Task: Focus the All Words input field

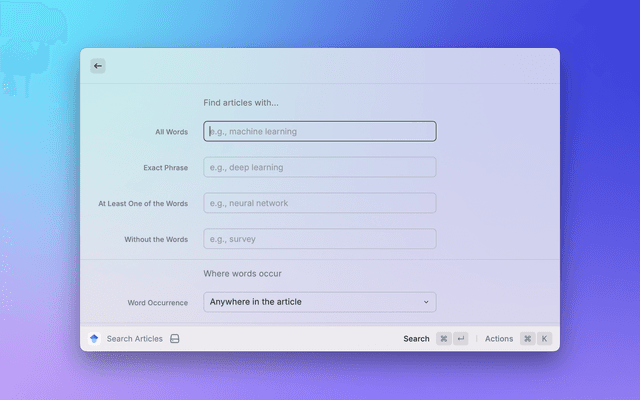Action: [320, 131]
